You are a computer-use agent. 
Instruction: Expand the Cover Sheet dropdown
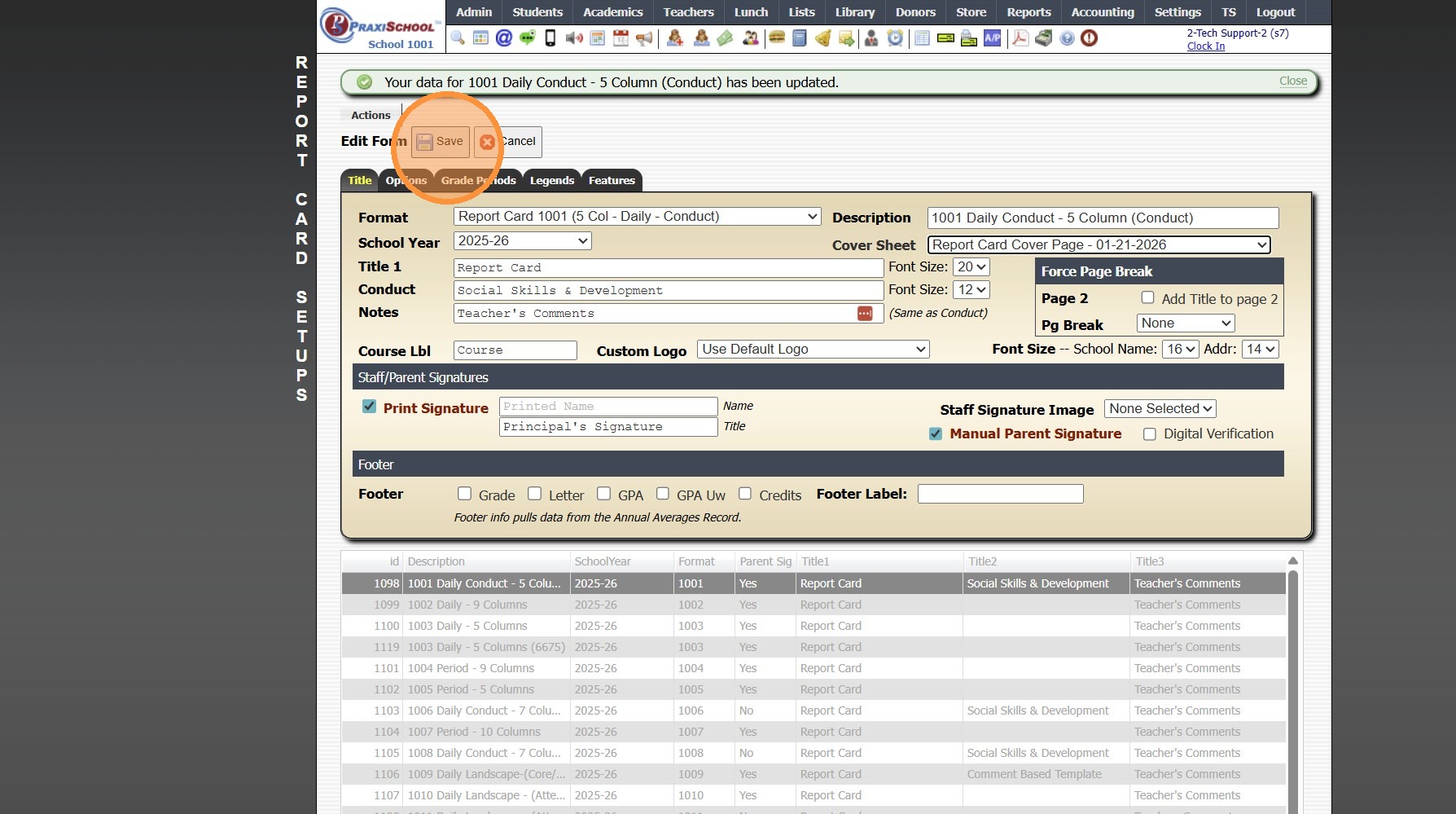pos(1099,245)
